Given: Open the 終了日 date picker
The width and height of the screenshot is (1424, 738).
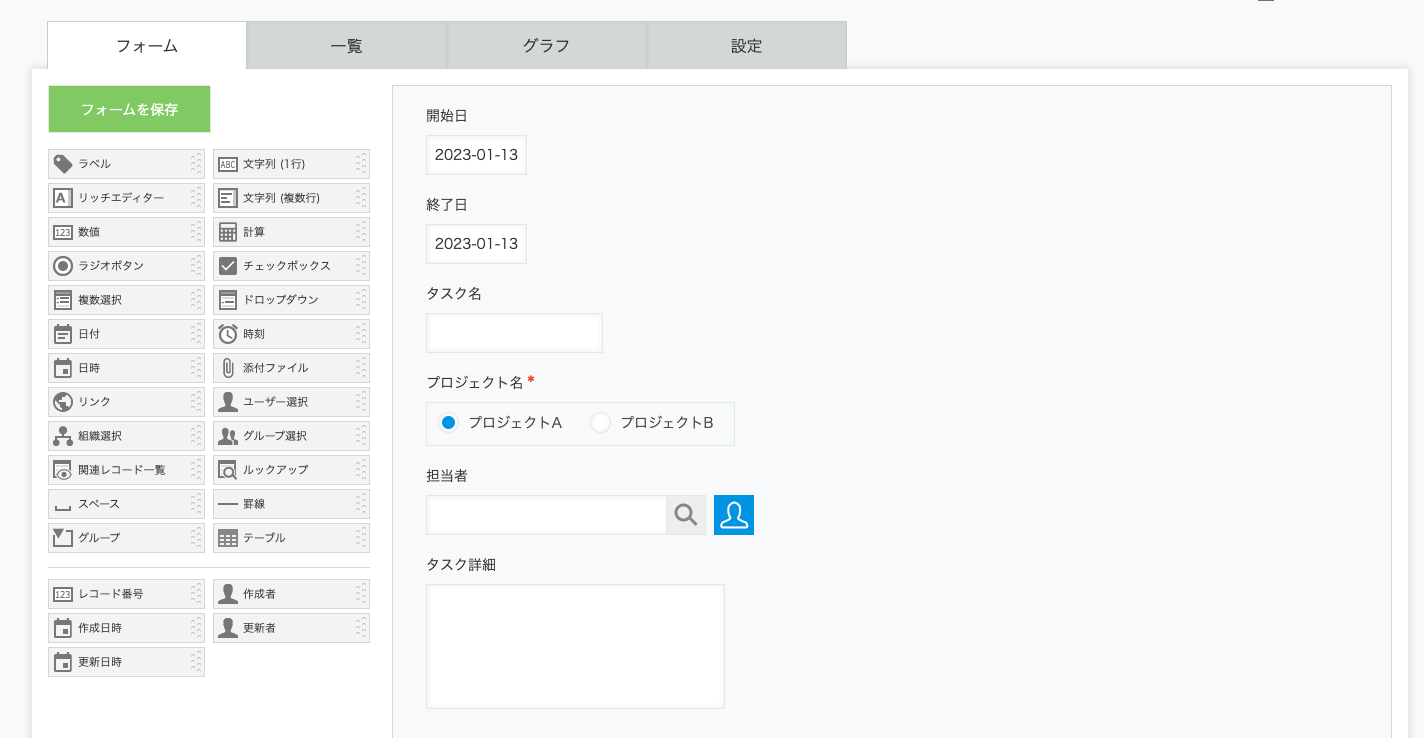Looking at the screenshot, I should point(476,244).
